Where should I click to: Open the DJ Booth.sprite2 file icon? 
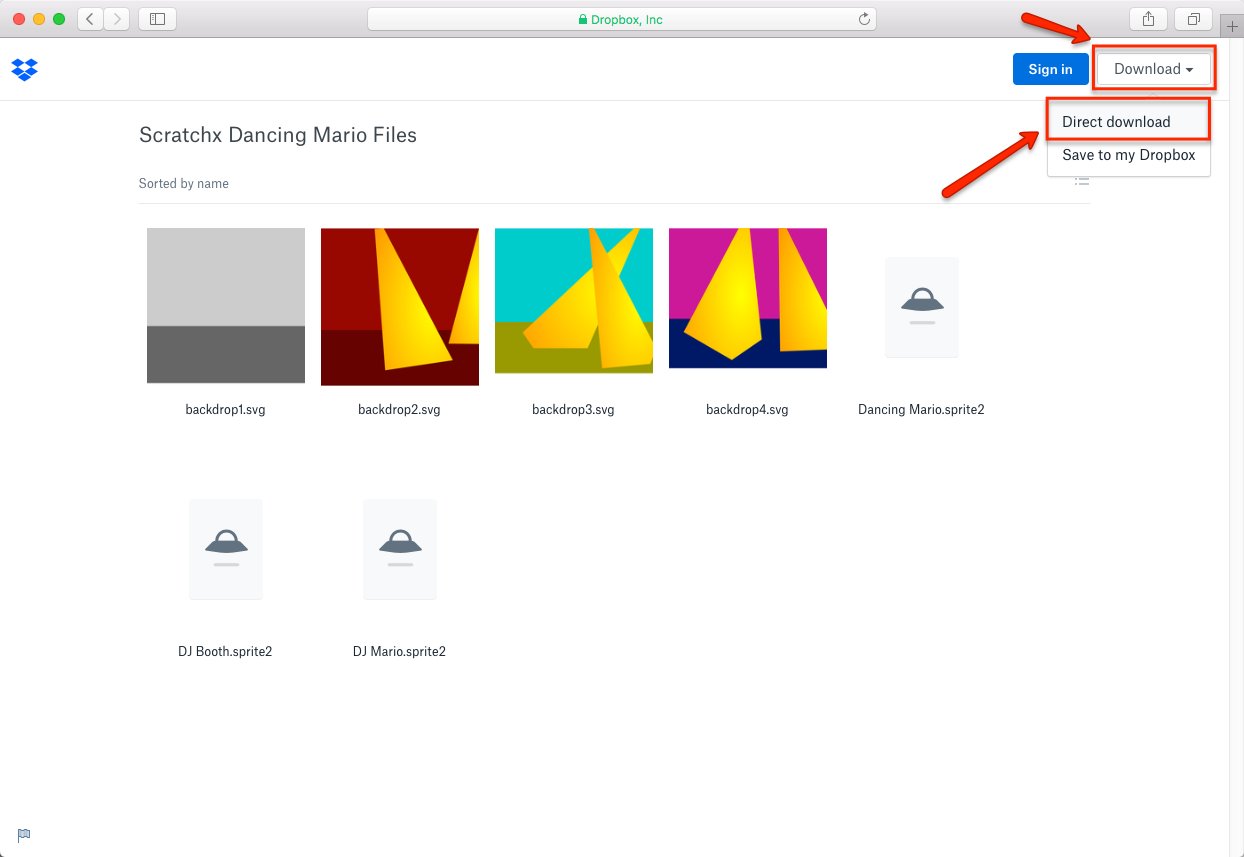(x=226, y=549)
